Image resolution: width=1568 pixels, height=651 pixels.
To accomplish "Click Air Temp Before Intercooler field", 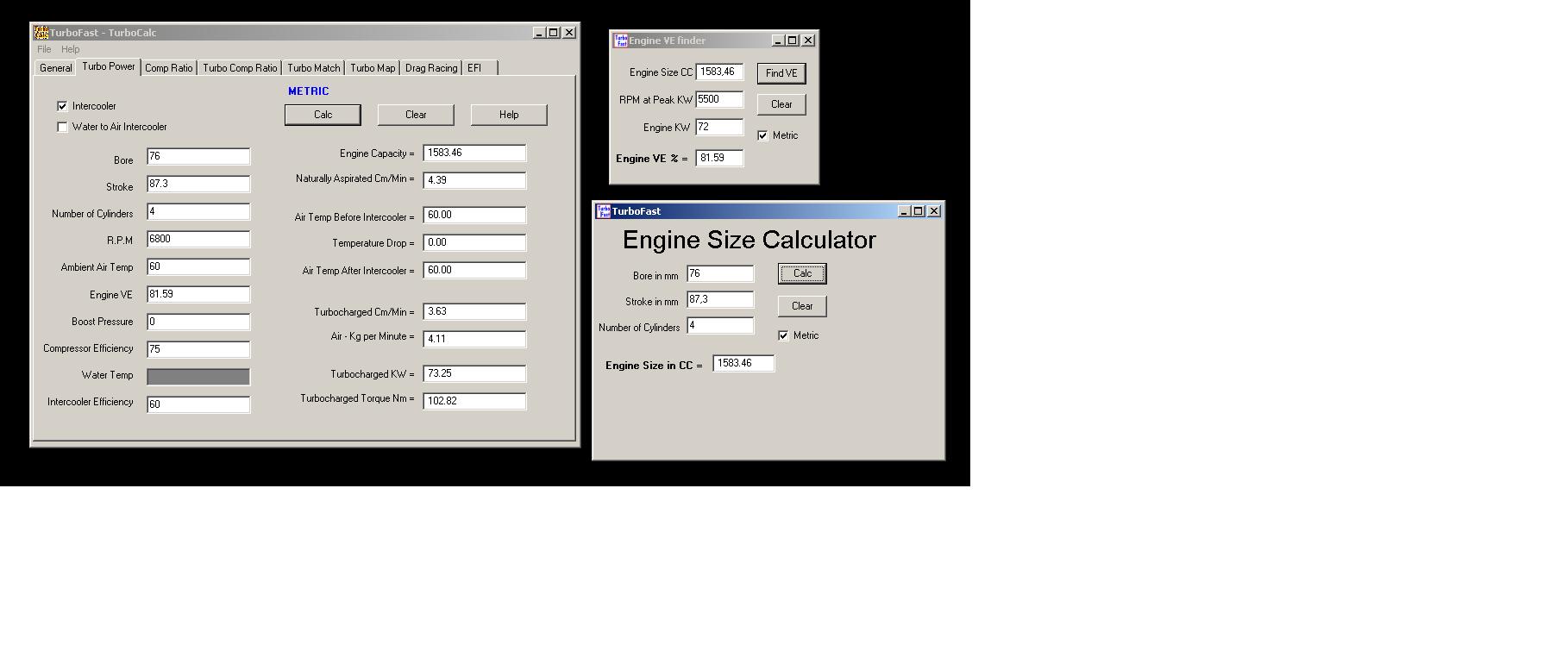I will (x=474, y=215).
